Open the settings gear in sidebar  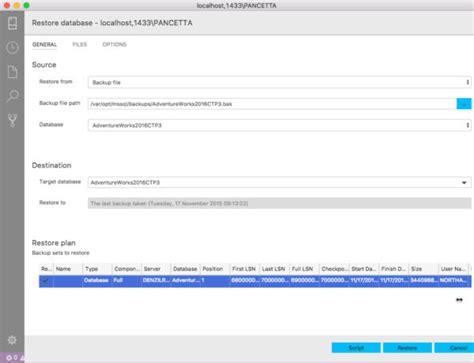[12, 340]
